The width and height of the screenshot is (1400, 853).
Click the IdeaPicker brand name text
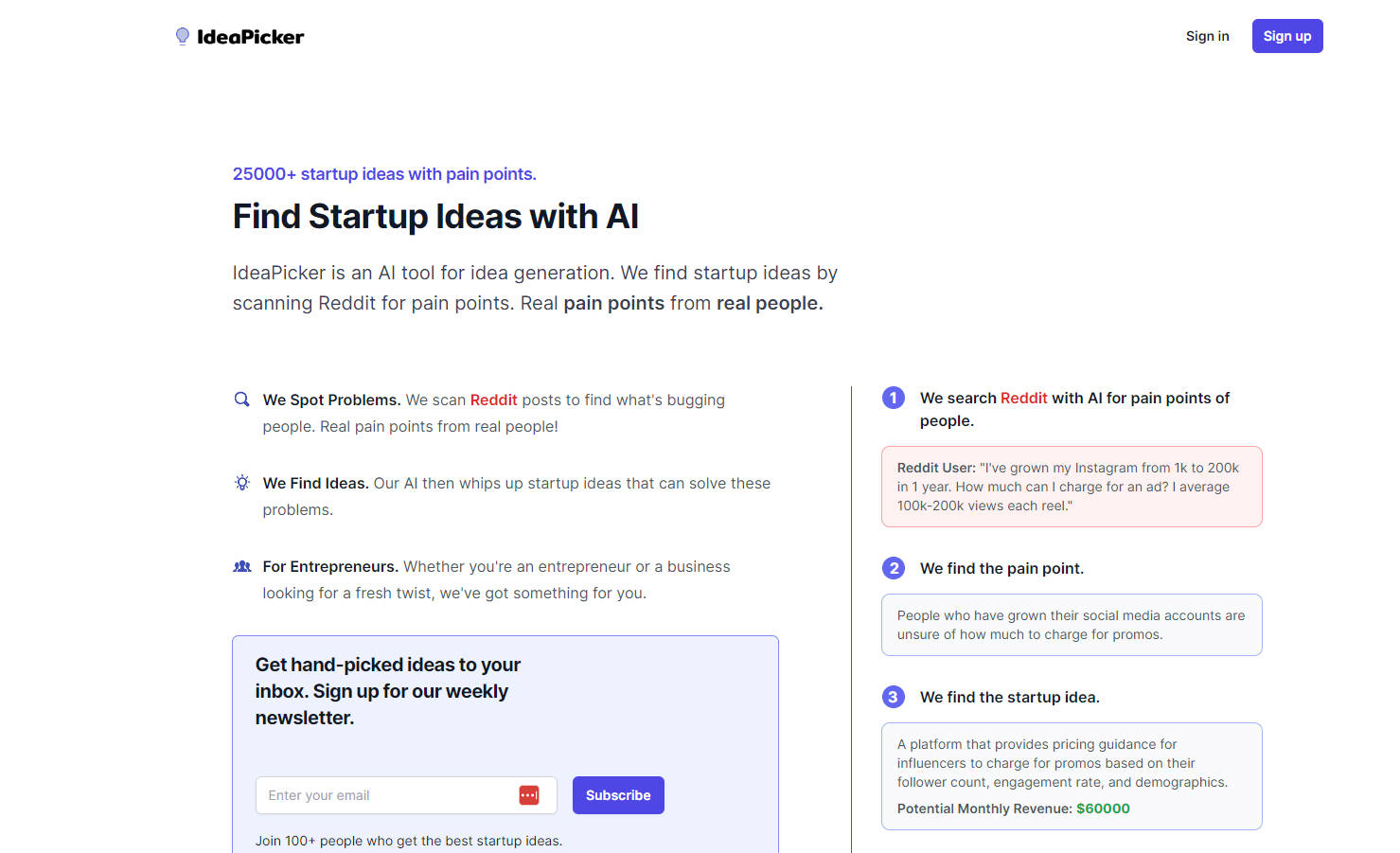pos(251,37)
